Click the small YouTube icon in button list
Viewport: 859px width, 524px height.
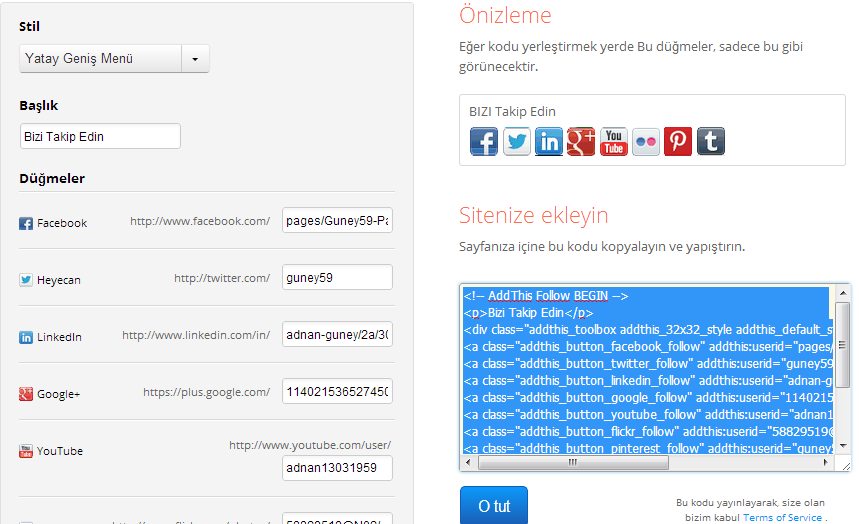click(x=26, y=451)
